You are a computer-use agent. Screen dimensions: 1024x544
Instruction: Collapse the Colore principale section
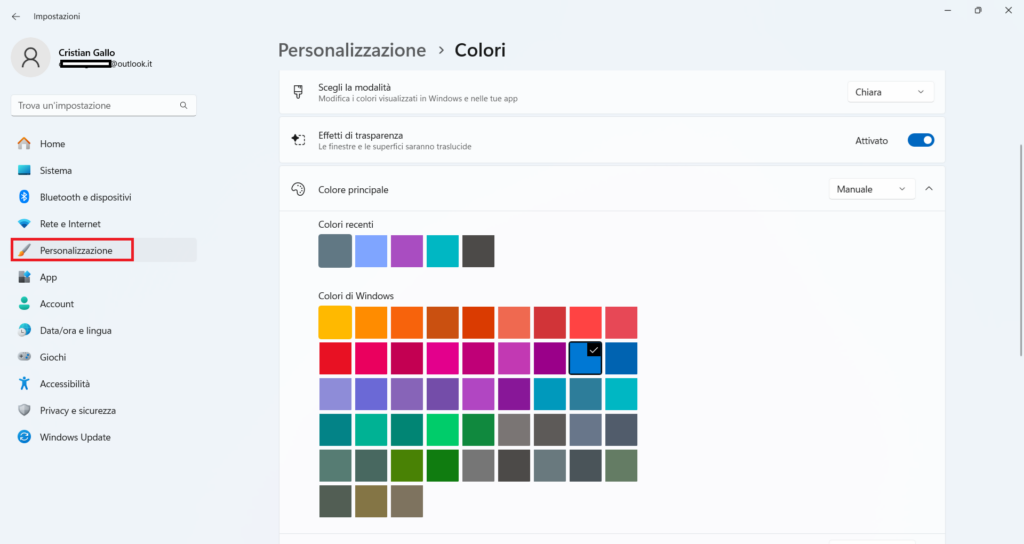click(x=929, y=189)
